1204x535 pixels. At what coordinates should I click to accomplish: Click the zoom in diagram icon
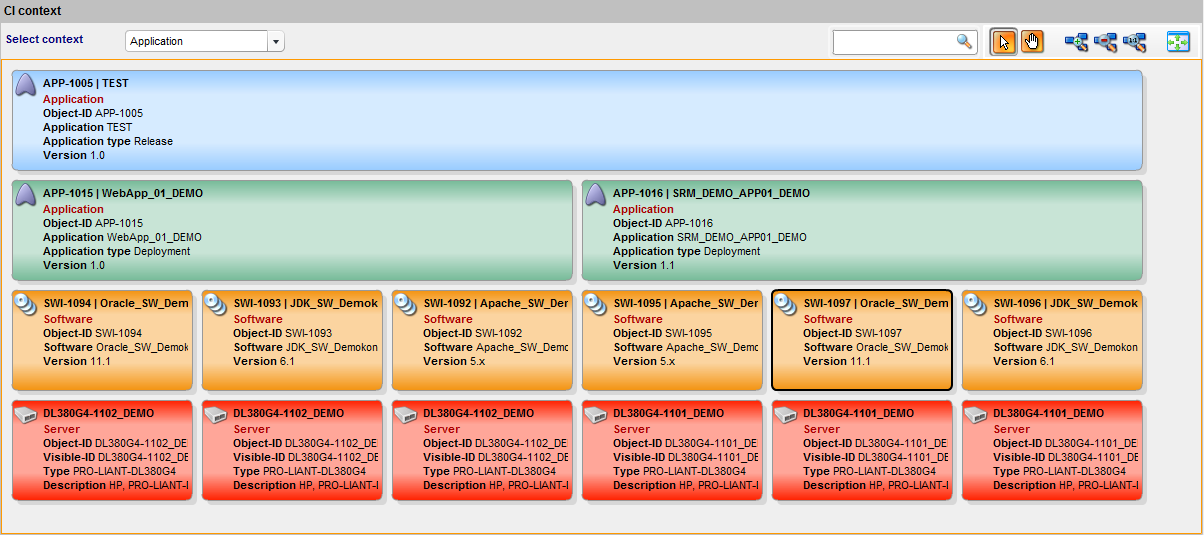click(x=1076, y=42)
